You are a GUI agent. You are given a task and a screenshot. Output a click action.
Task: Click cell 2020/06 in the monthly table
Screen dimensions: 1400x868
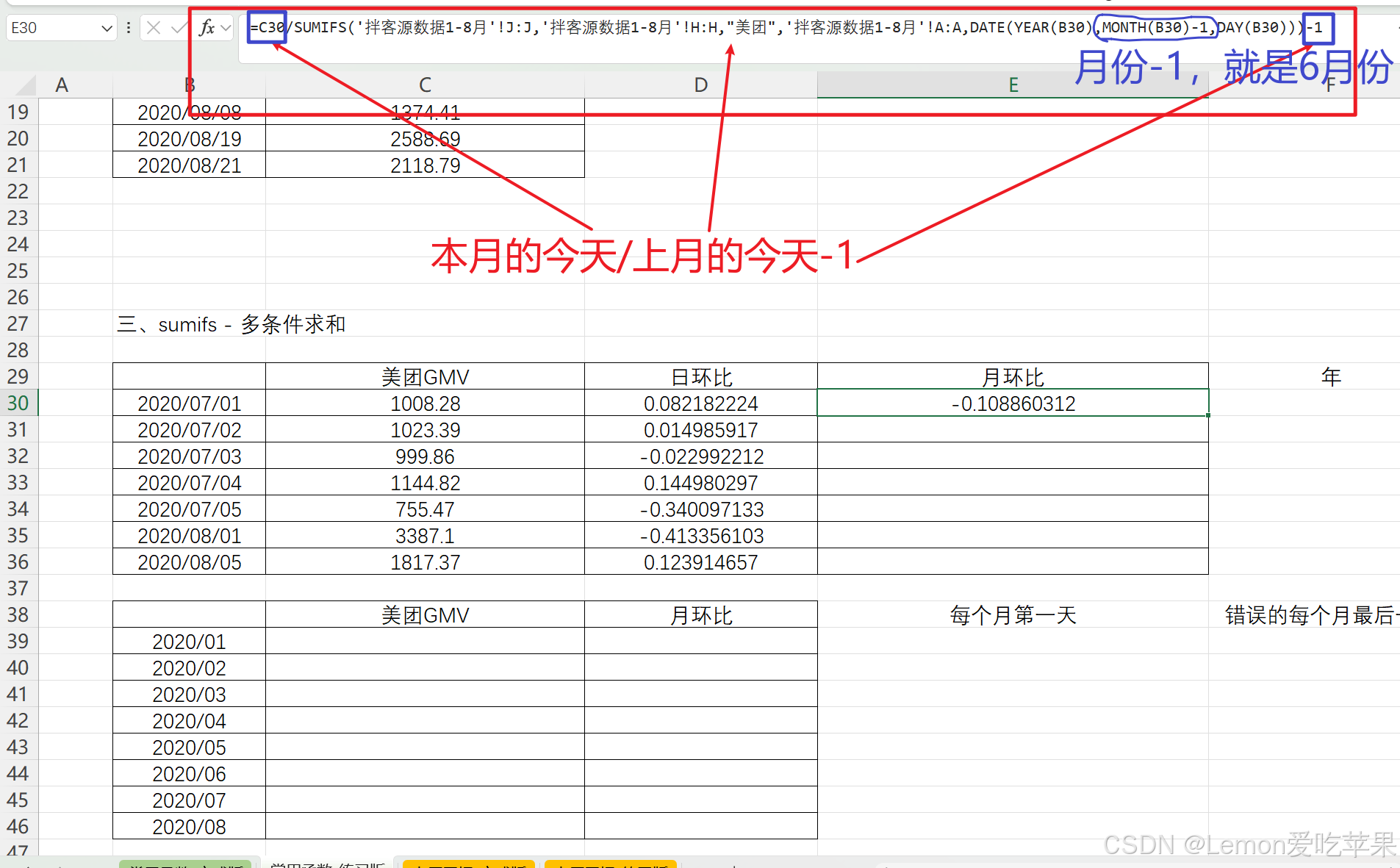[x=189, y=773]
